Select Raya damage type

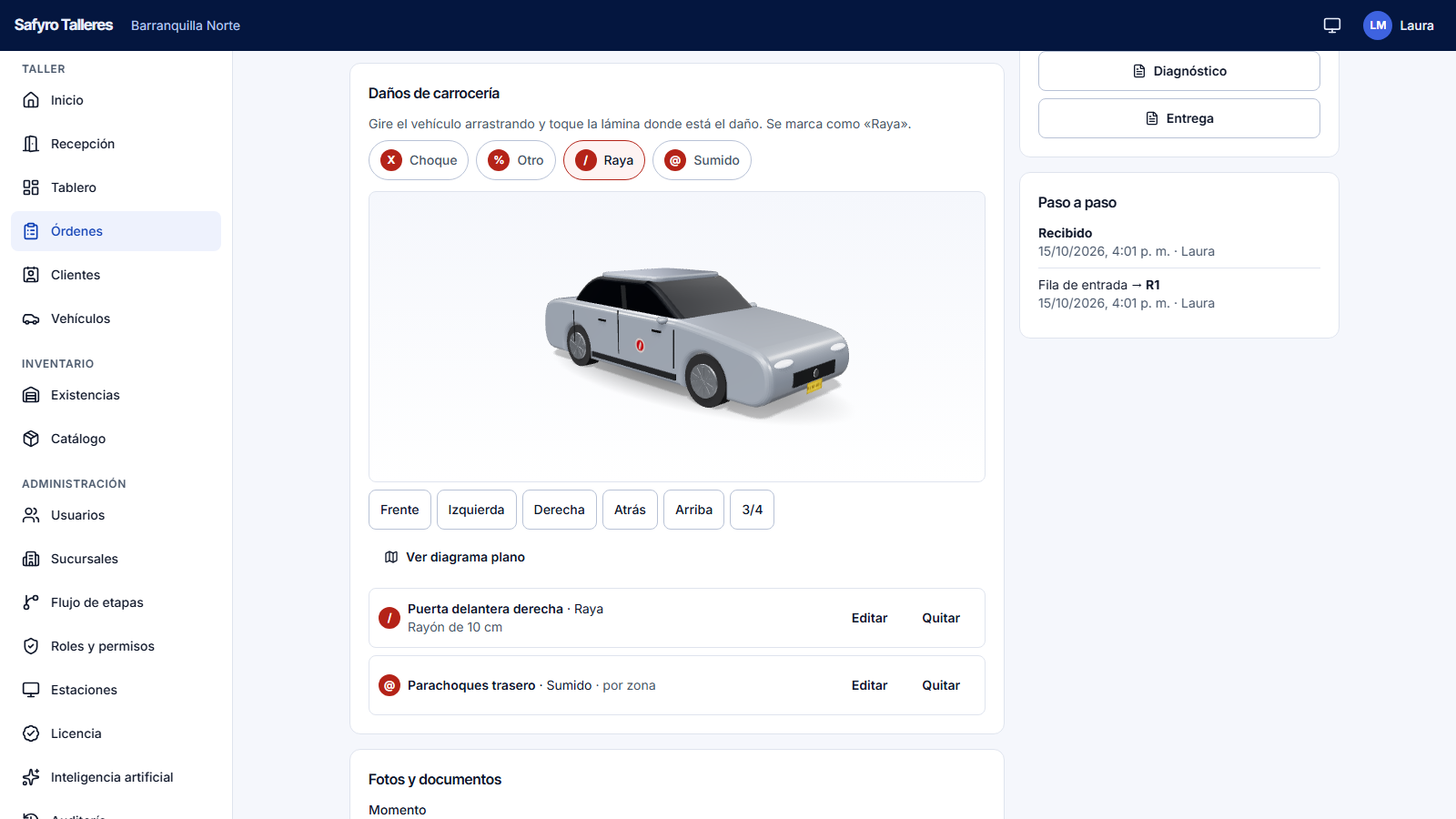(x=604, y=160)
